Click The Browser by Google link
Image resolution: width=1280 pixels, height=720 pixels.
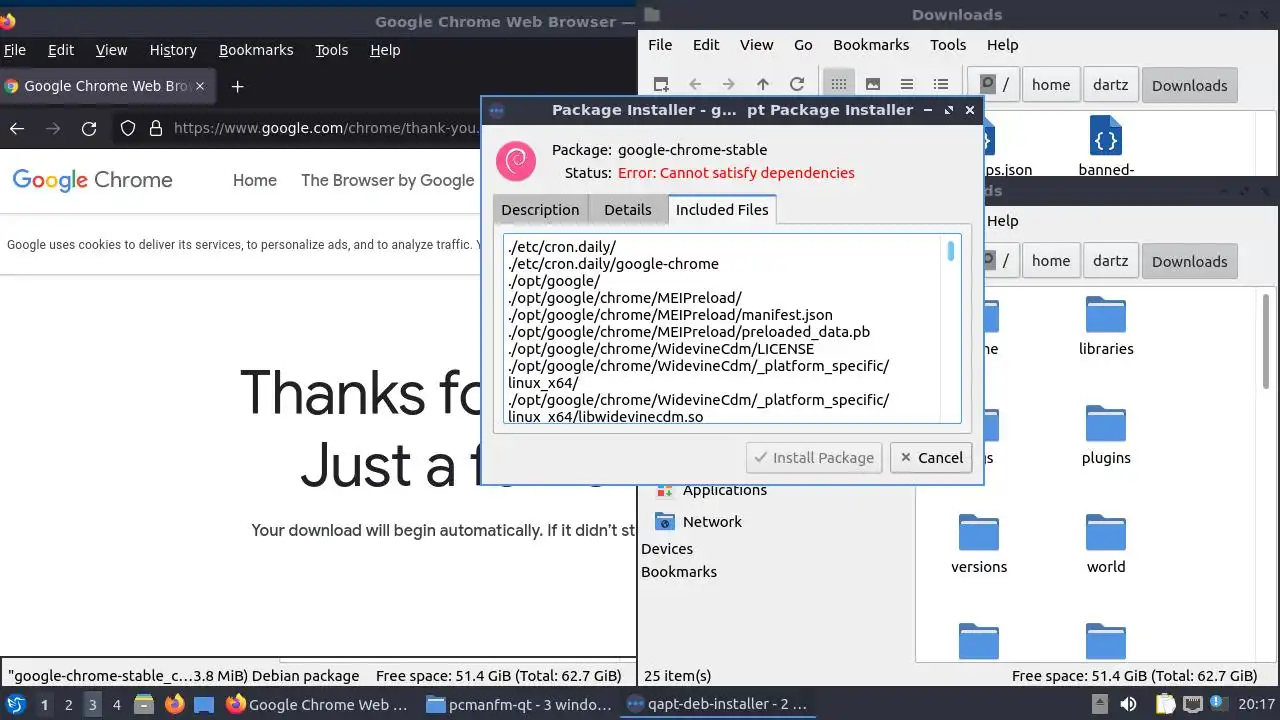(x=388, y=180)
